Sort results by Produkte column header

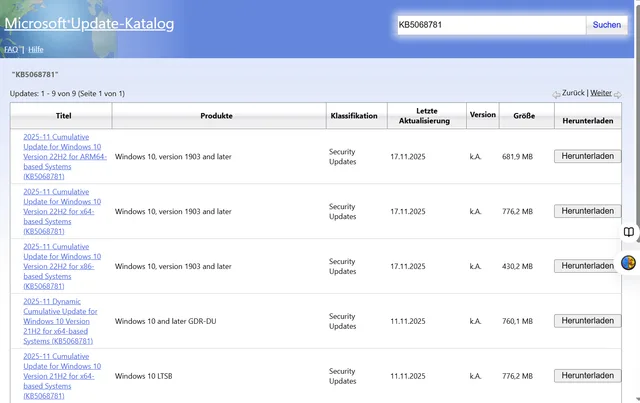[x=216, y=116]
